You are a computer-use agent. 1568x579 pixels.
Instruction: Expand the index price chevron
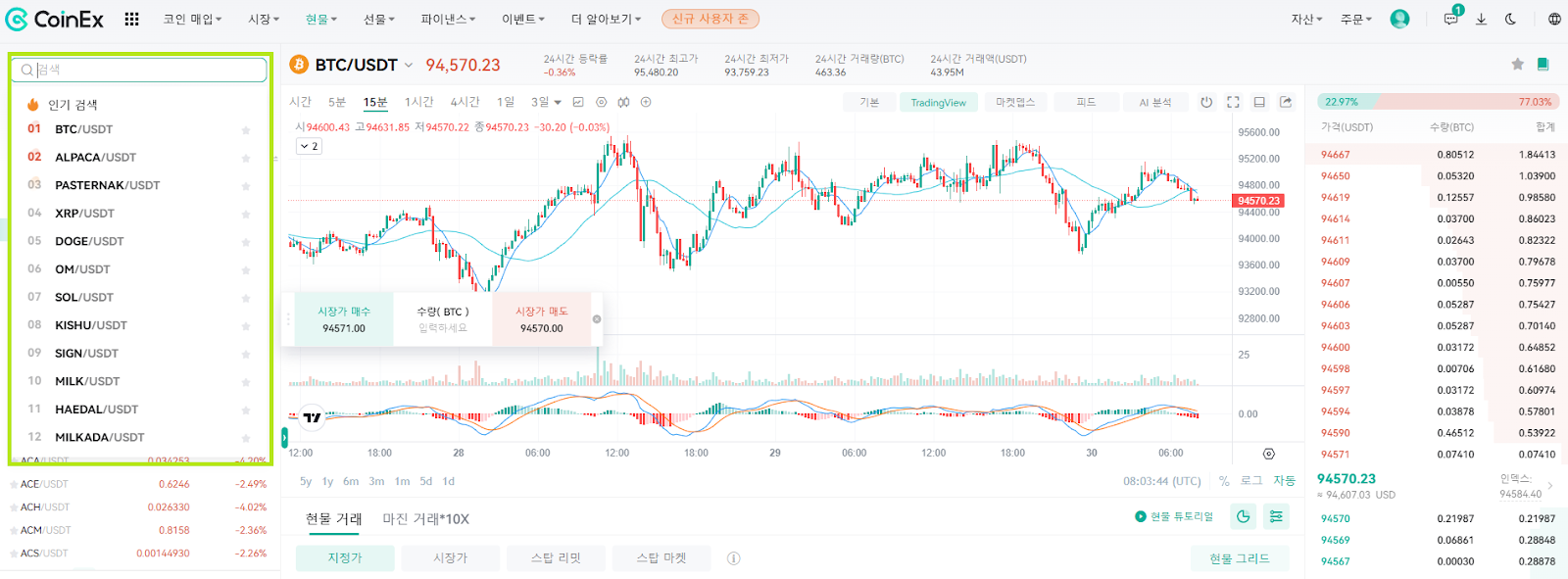(1549, 485)
